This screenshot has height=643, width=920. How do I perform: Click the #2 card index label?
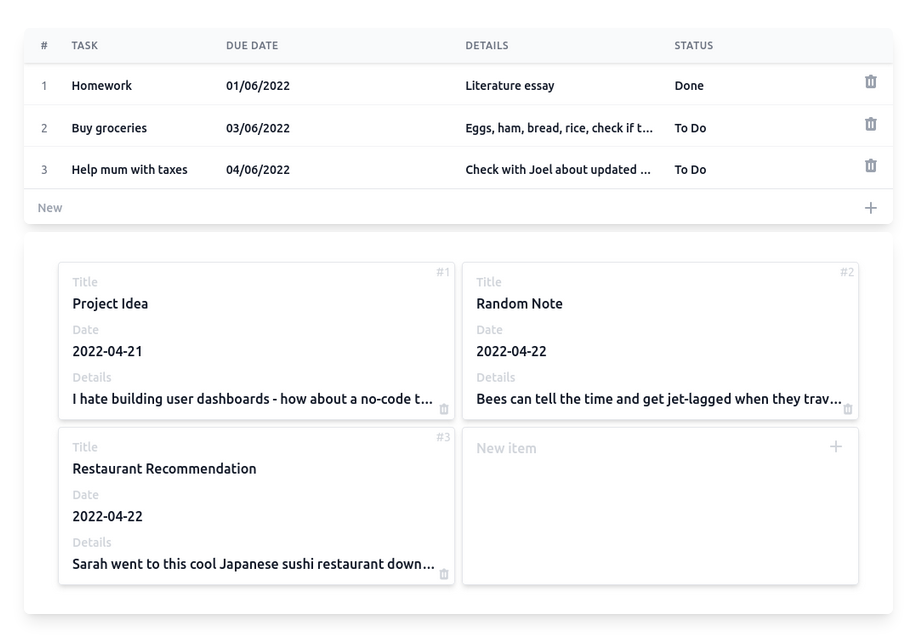[847, 272]
